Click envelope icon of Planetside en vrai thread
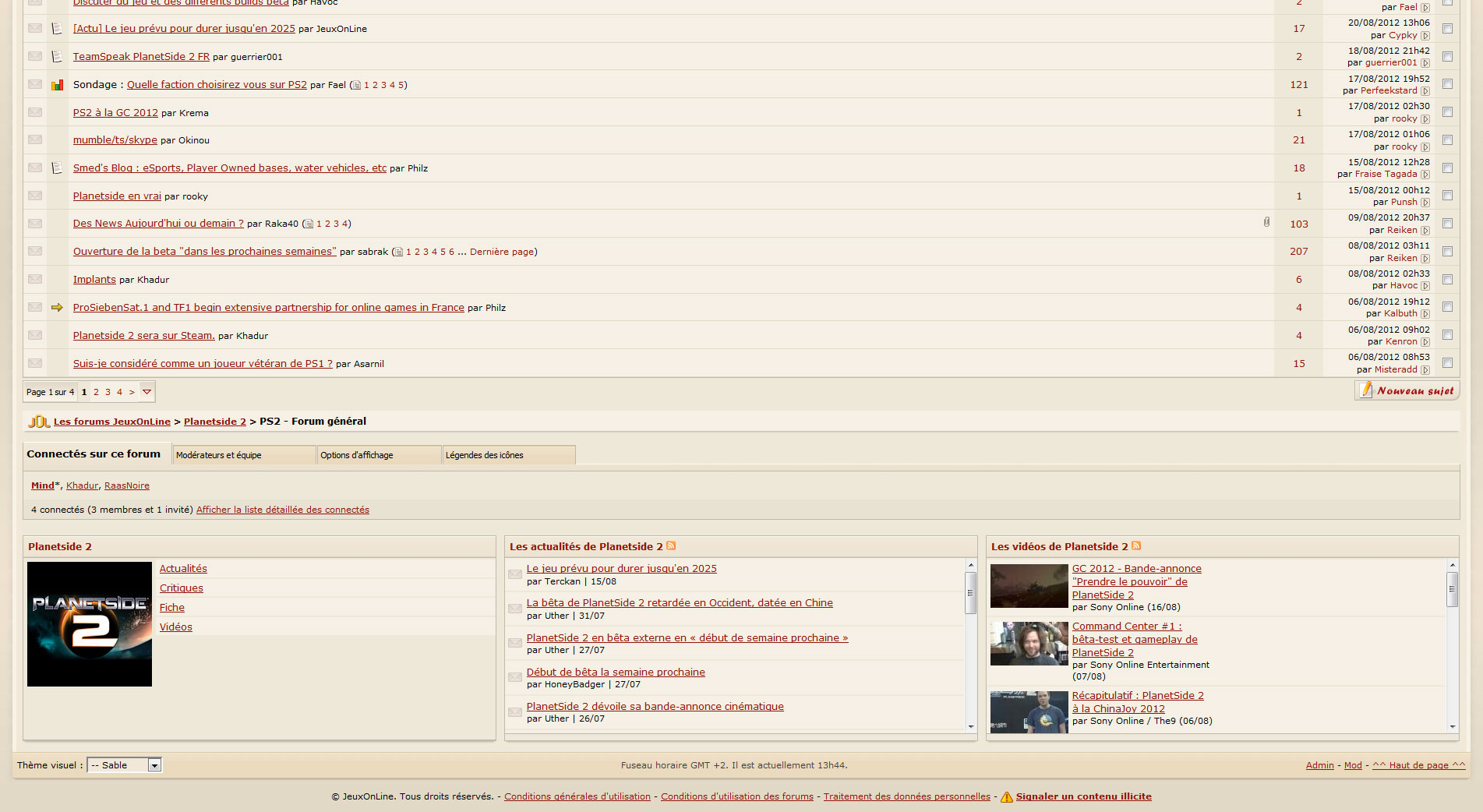This screenshot has width=1483, height=812. click(35, 196)
